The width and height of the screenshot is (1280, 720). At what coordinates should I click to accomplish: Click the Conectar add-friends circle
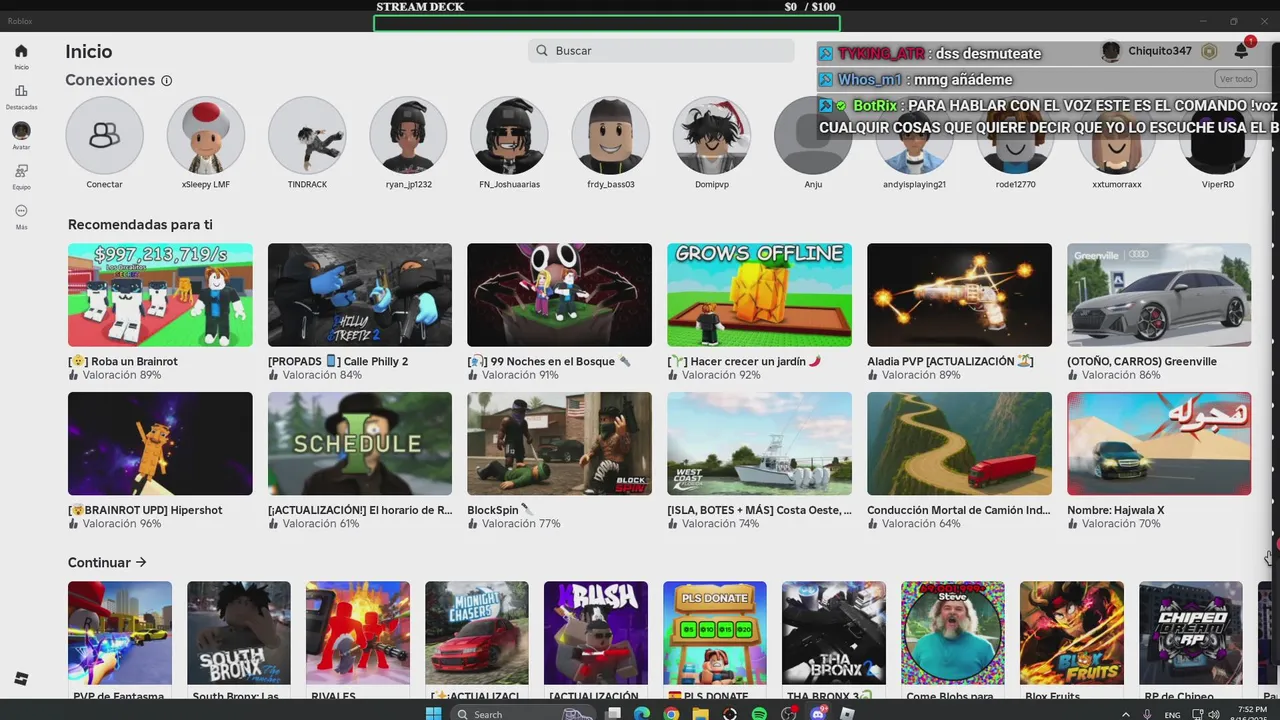click(104, 135)
